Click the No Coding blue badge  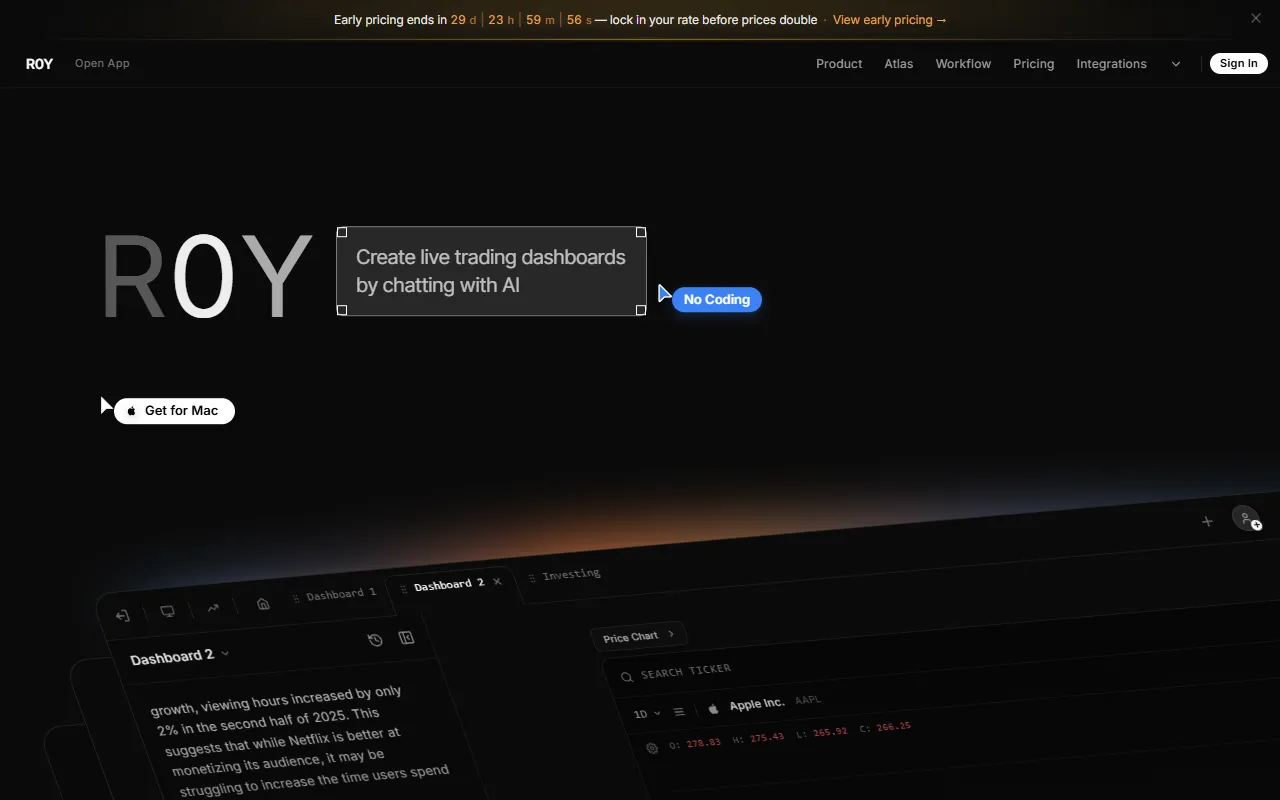(x=717, y=300)
